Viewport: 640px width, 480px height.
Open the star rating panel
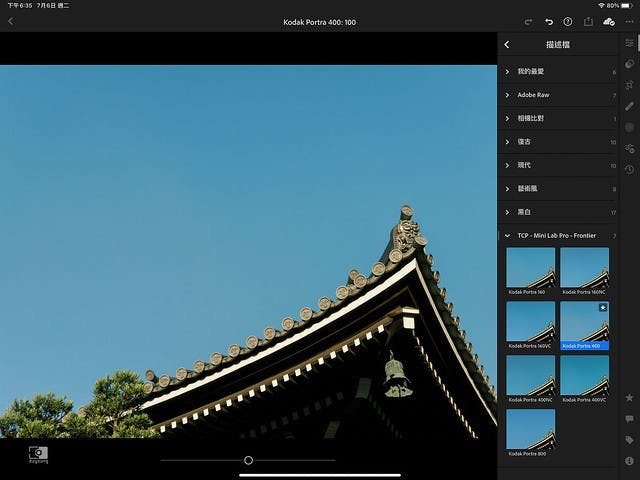(x=629, y=397)
